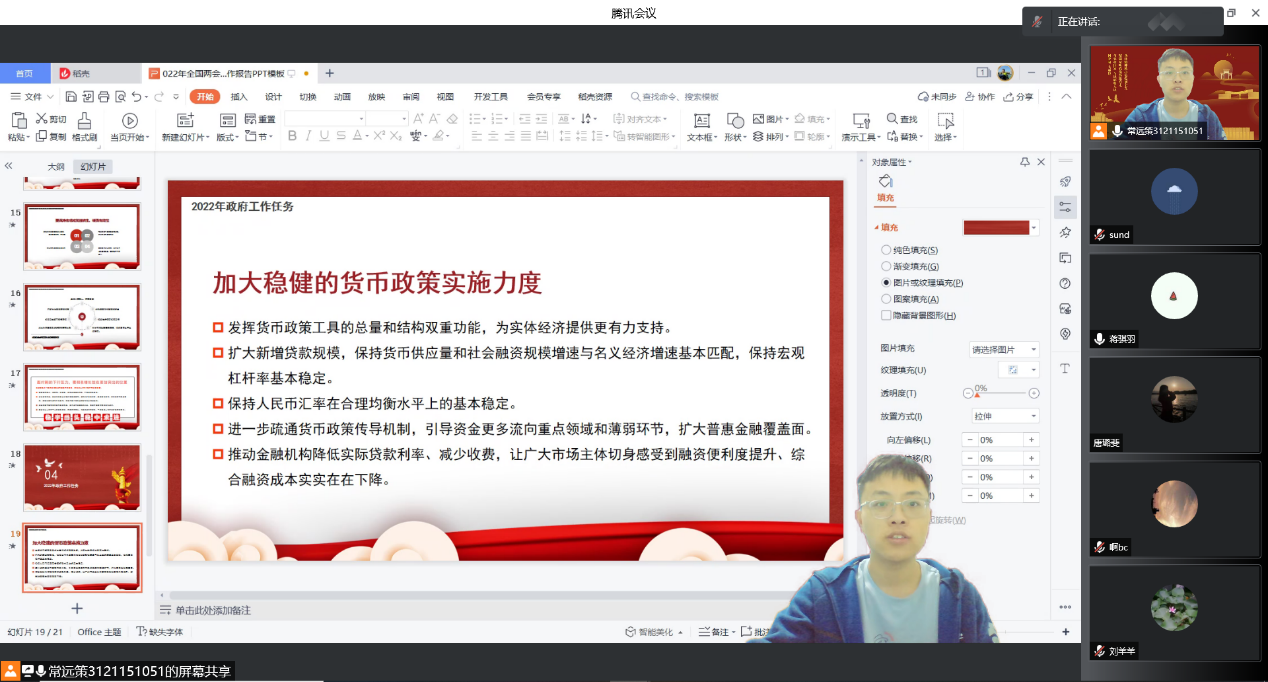Click the Paste clipboard icon
Screen dimensions: 1268x682
[19, 120]
